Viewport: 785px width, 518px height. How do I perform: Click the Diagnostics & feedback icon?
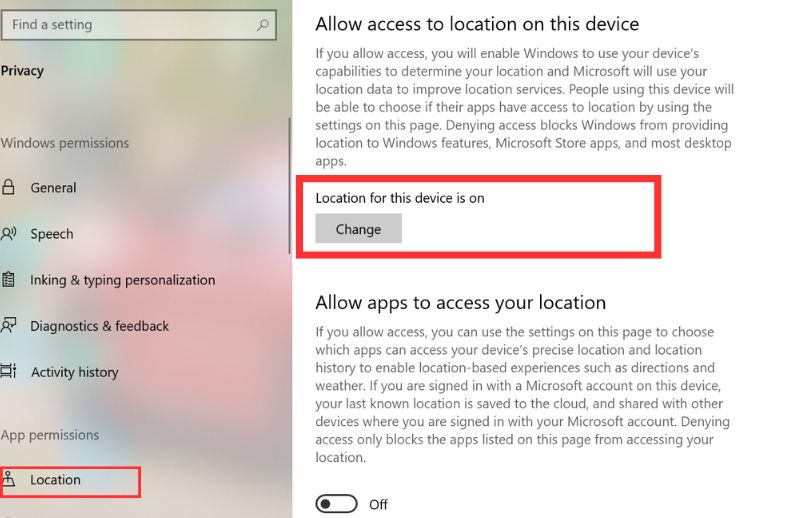point(9,326)
